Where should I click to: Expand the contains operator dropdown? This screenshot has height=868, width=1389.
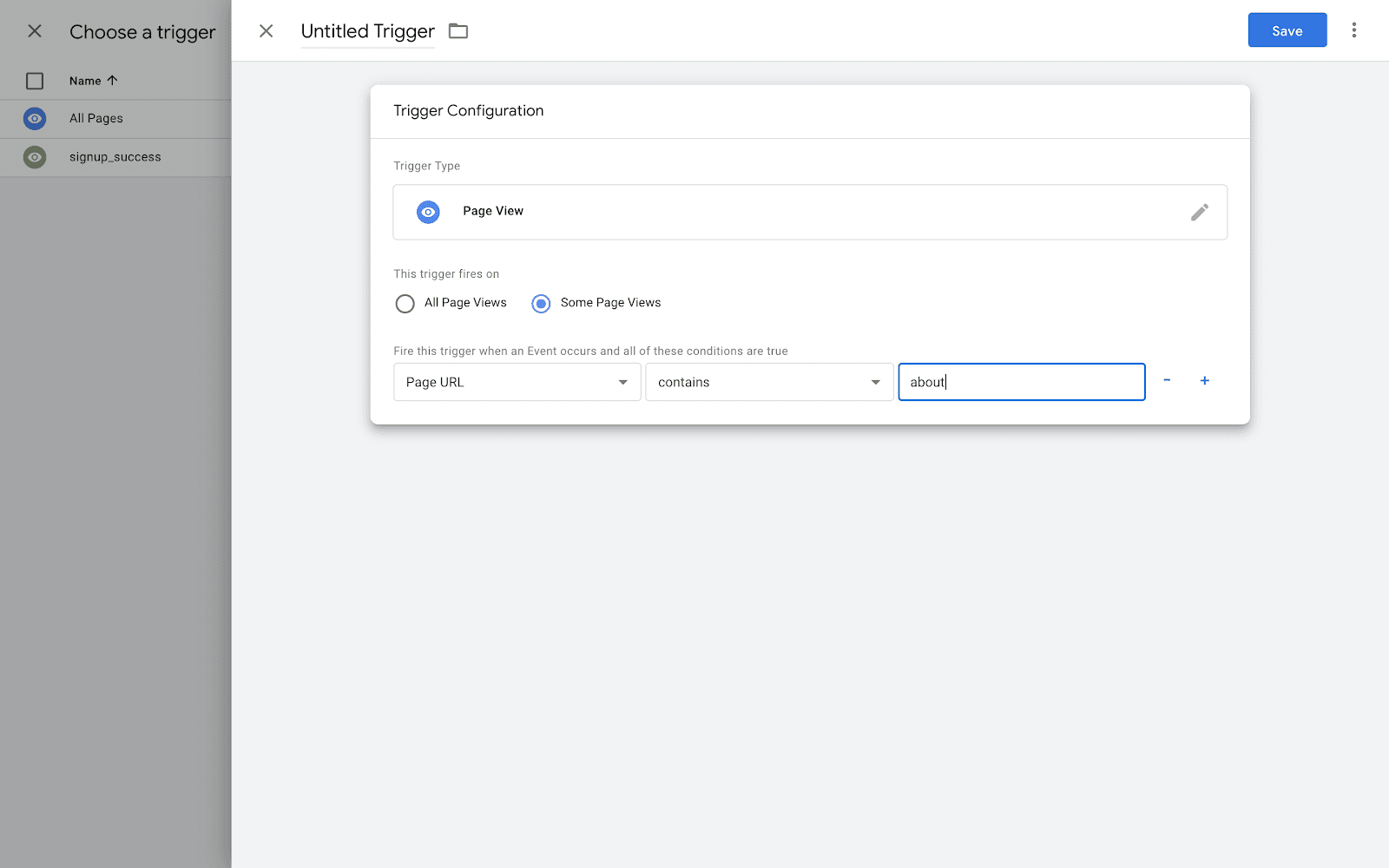768,382
